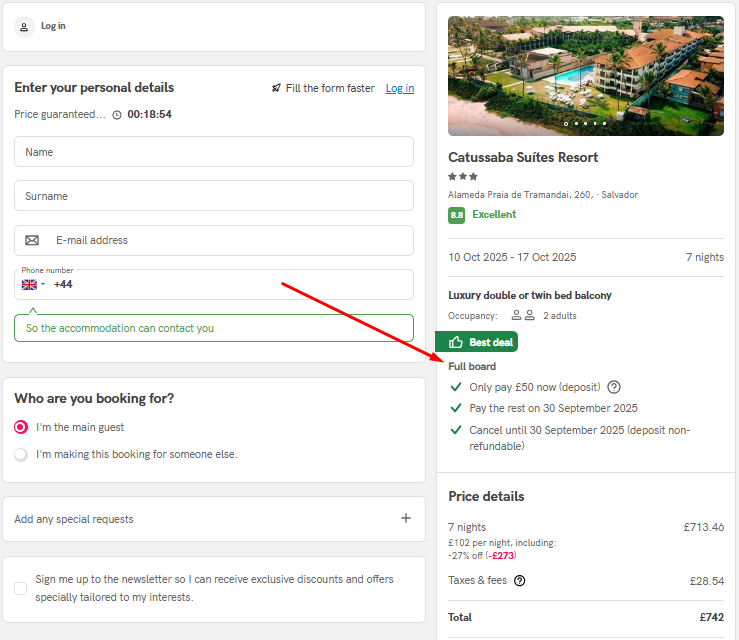Click the Best deal thumbs-up badge
This screenshot has height=640, width=739.
476,342
